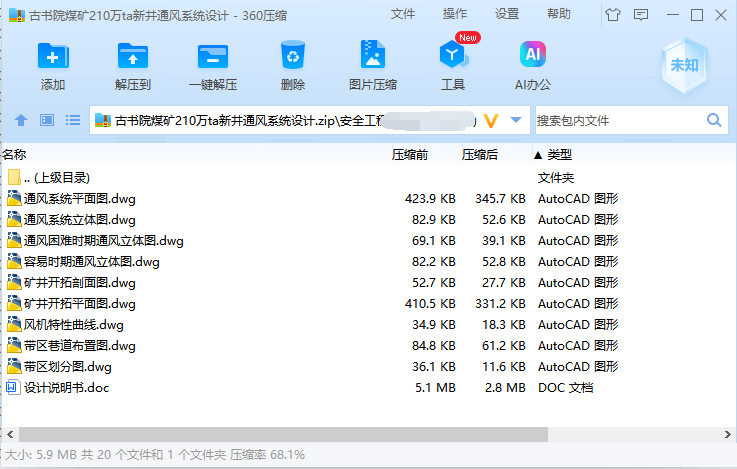
Task: Select the file 容易时期通风立体图.dwg
Action: pyautogui.click(x=92, y=261)
